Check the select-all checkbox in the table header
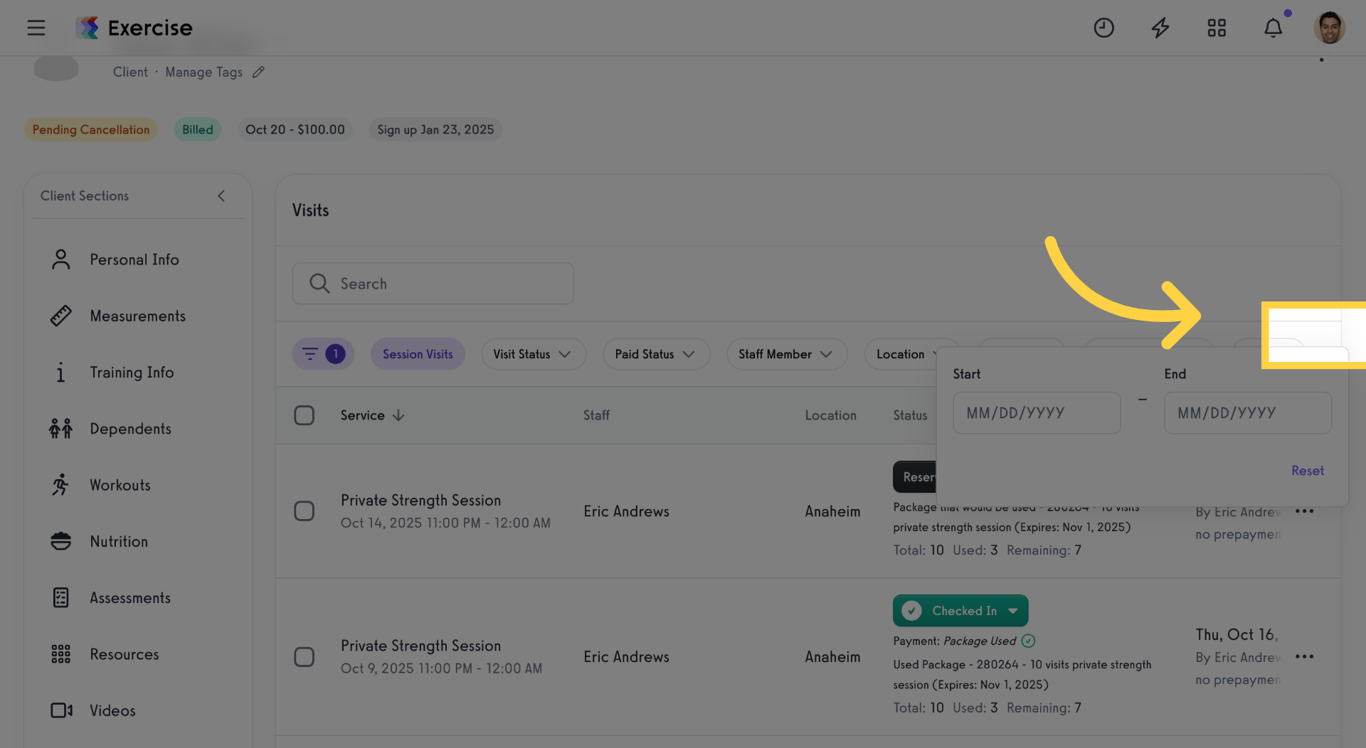 (305, 414)
